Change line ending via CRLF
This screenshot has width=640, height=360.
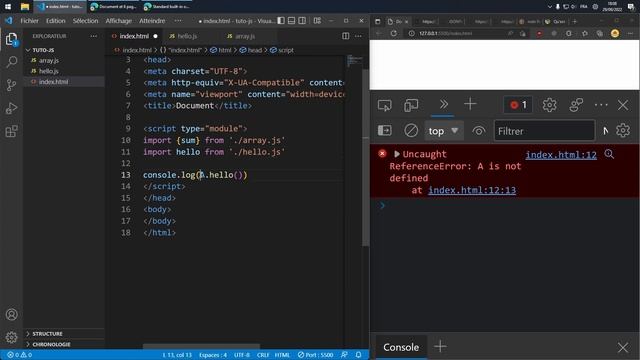(263, 355)
